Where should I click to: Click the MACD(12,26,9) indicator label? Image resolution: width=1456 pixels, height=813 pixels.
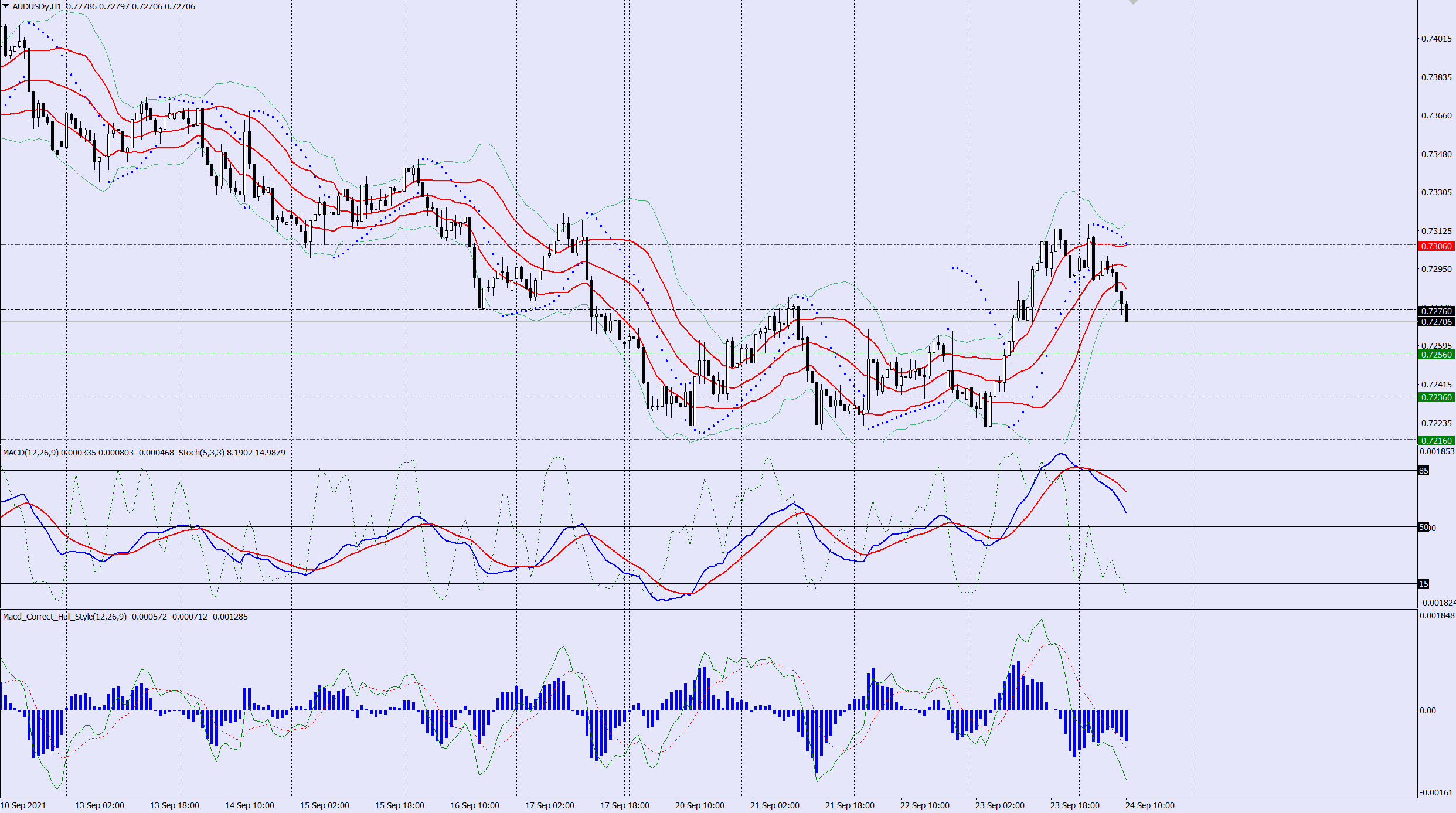30,453
